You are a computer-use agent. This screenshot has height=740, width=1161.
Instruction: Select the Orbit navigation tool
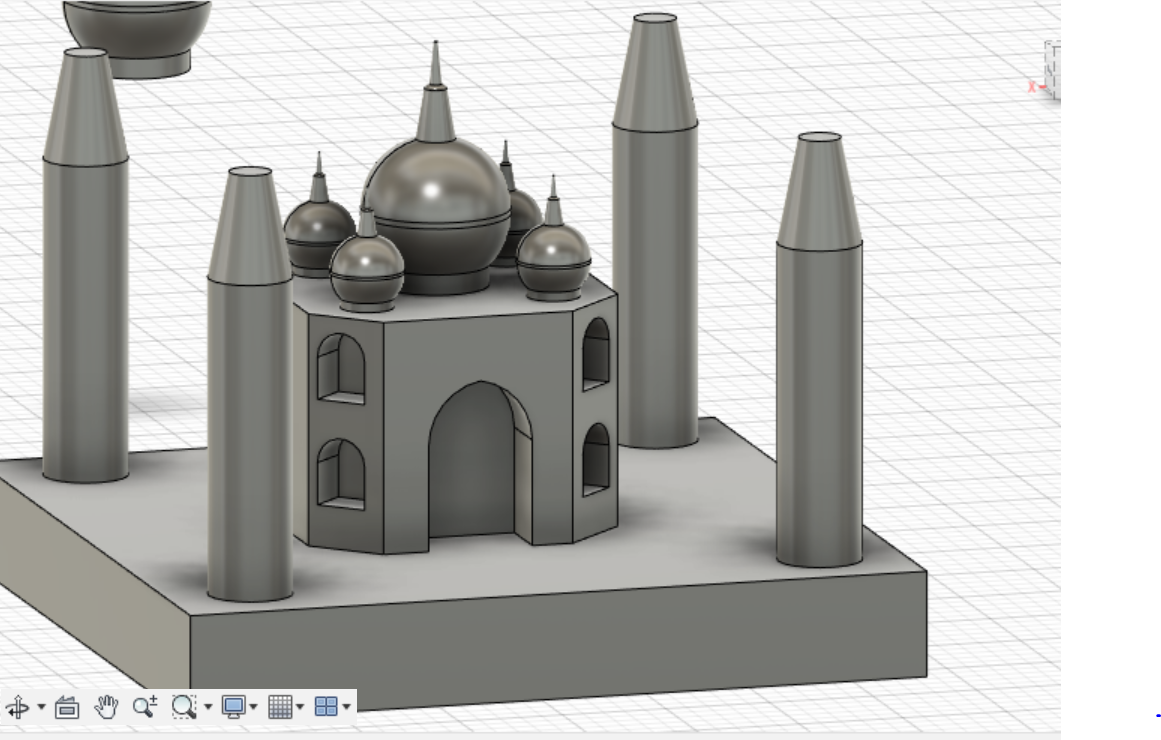click(18, 707)
